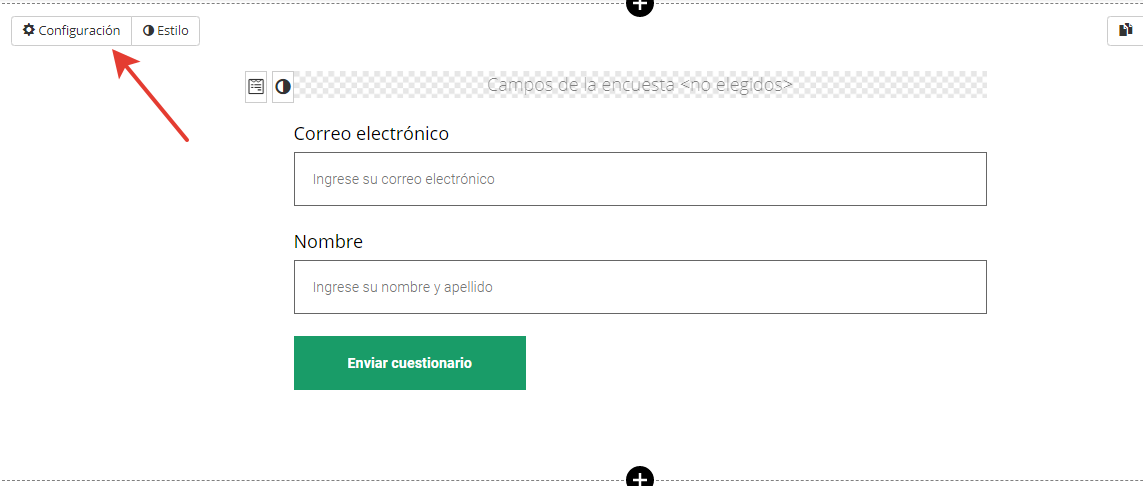Open the Estilo style settings
The height and width of the screenshot is (486, 1143).
click(165, 31)
